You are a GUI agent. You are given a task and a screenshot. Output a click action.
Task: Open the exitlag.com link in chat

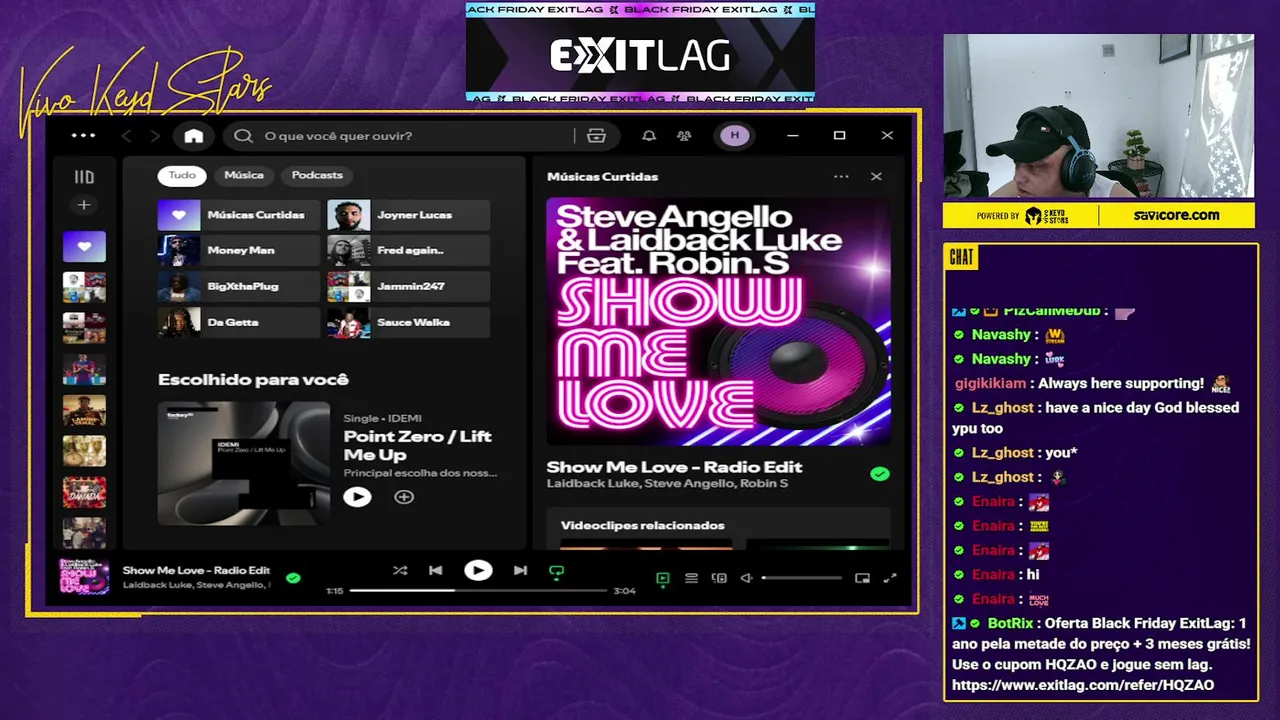(x=1083, y=685)
